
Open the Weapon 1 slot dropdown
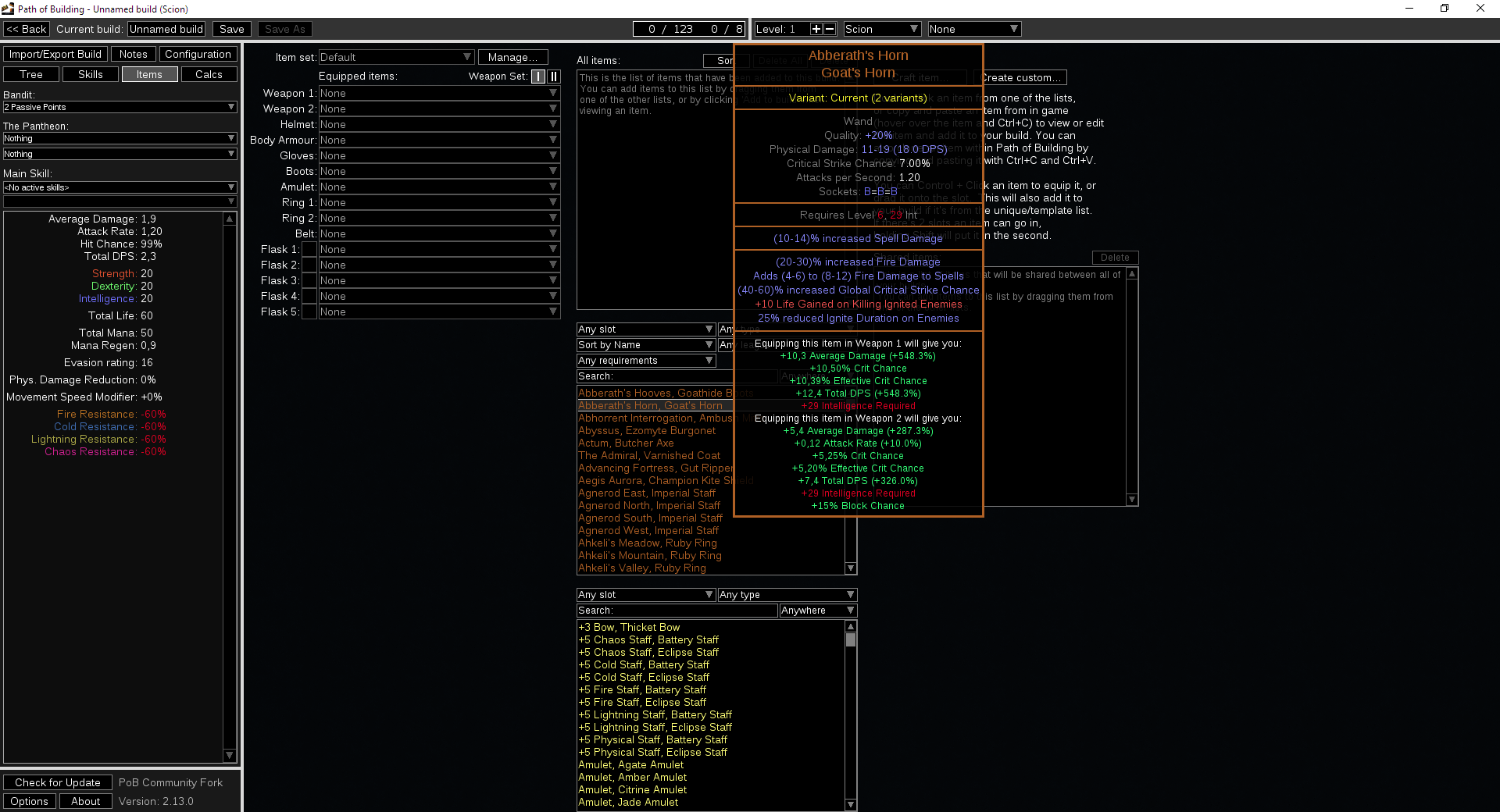(439, 93)
